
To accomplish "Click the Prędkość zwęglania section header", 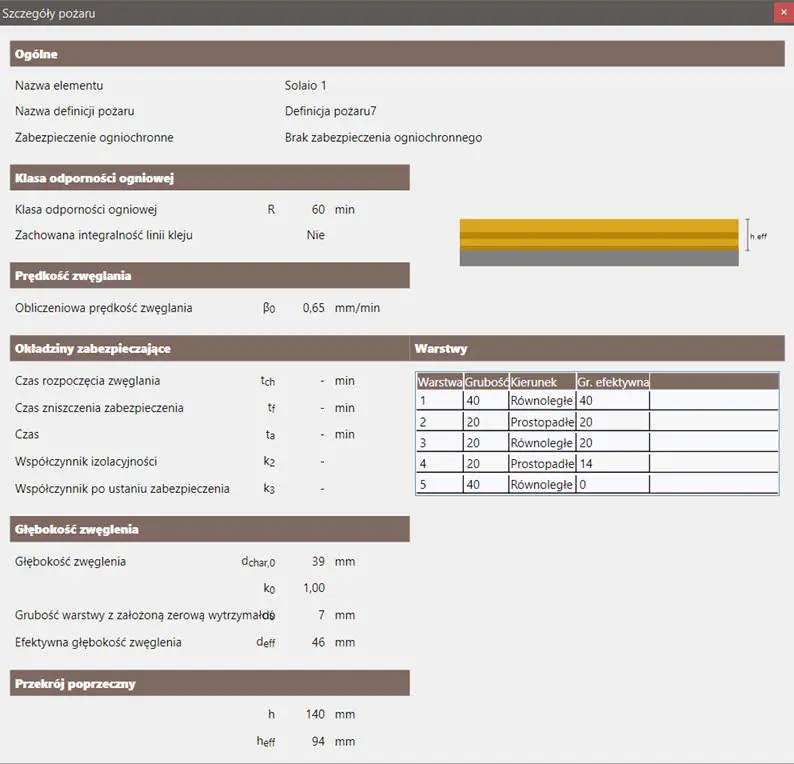I will (x=210, y=276).
